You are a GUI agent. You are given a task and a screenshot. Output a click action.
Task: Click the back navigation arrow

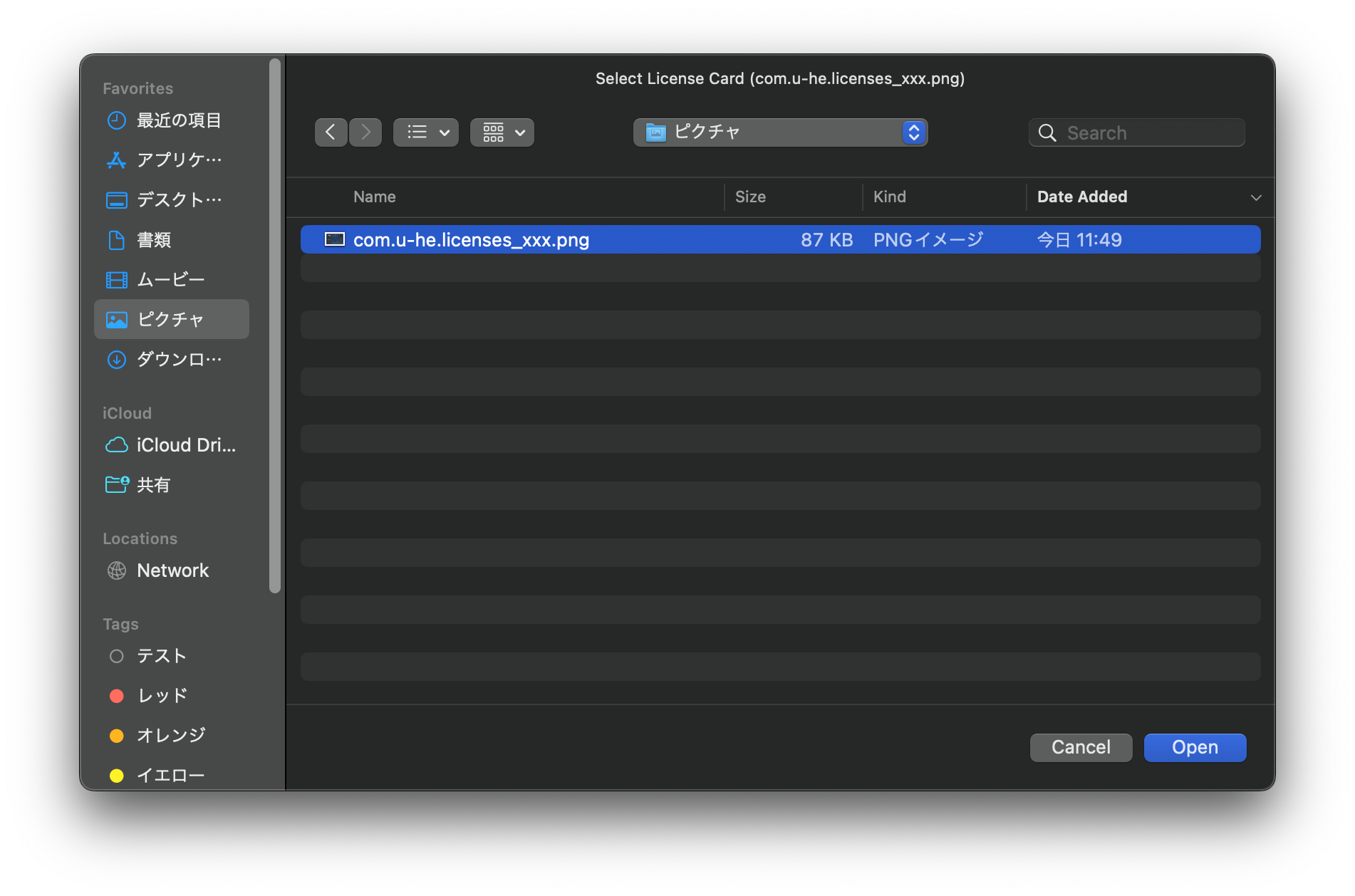pos(331,132)
